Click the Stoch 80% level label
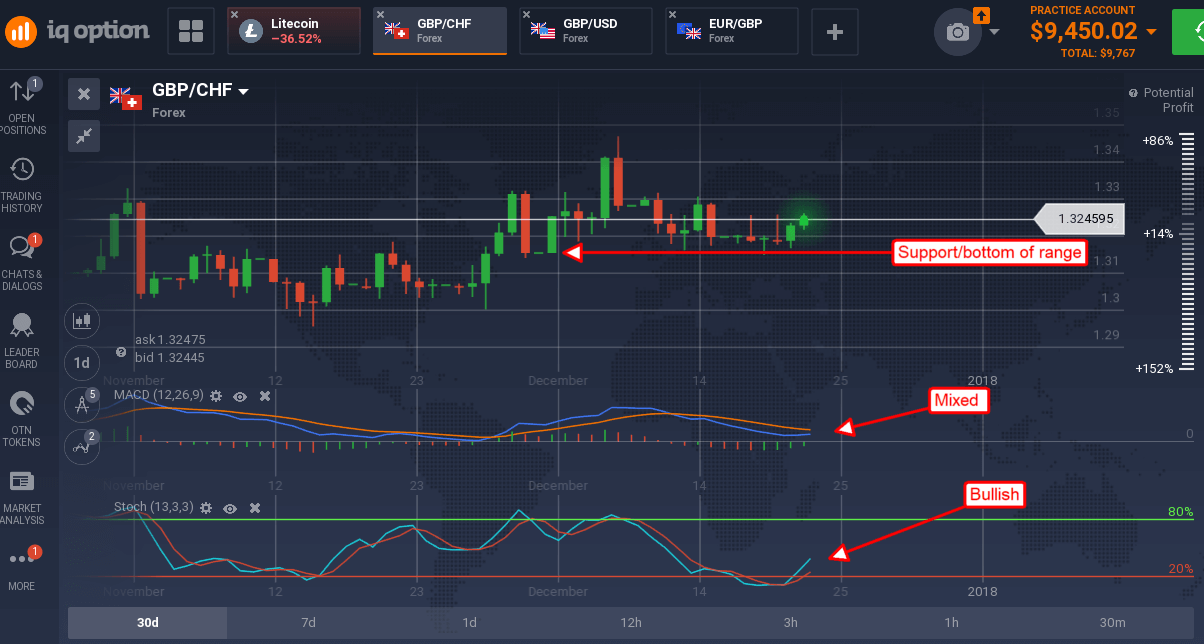 pos(1181,512)
